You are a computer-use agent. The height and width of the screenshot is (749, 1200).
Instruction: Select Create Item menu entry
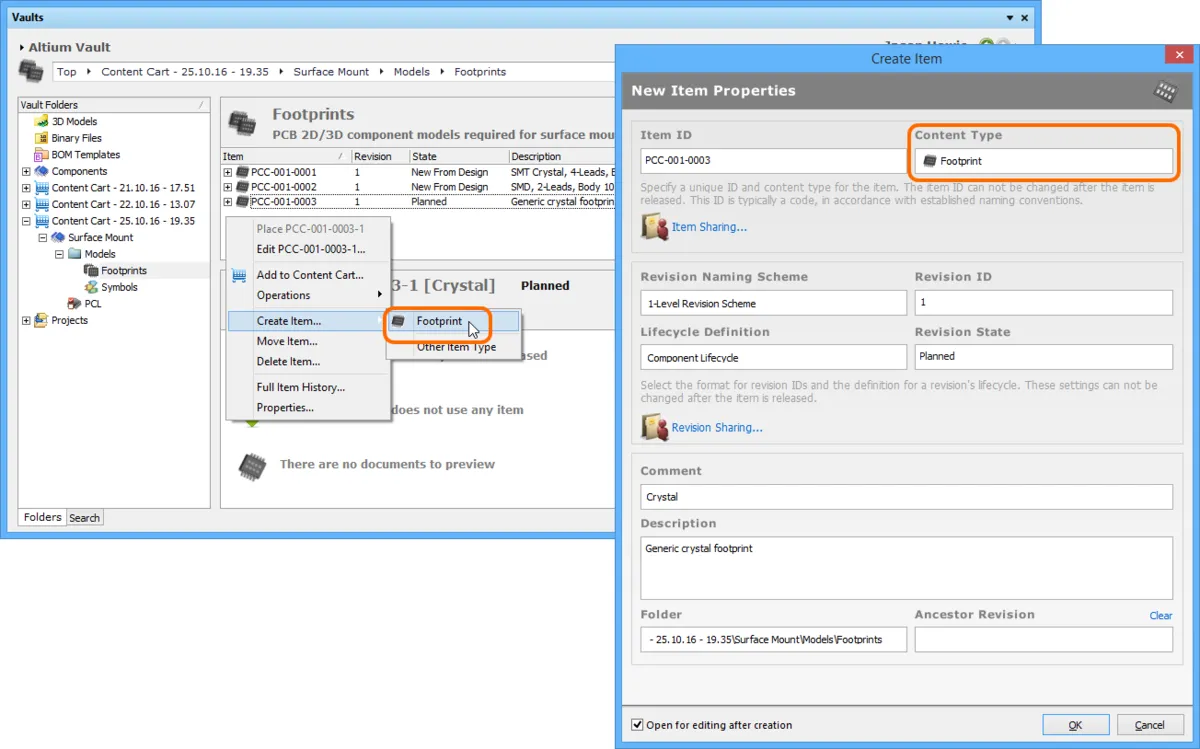pos(308,321)
